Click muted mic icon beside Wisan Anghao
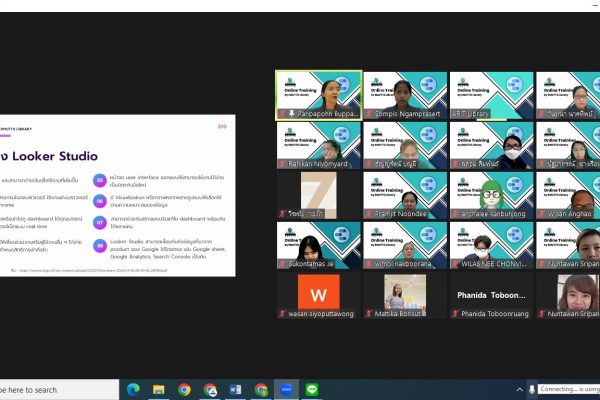Image resolution: width=600 pixels, height=400 pixels. pyautogui.click(x=542, y=214)
